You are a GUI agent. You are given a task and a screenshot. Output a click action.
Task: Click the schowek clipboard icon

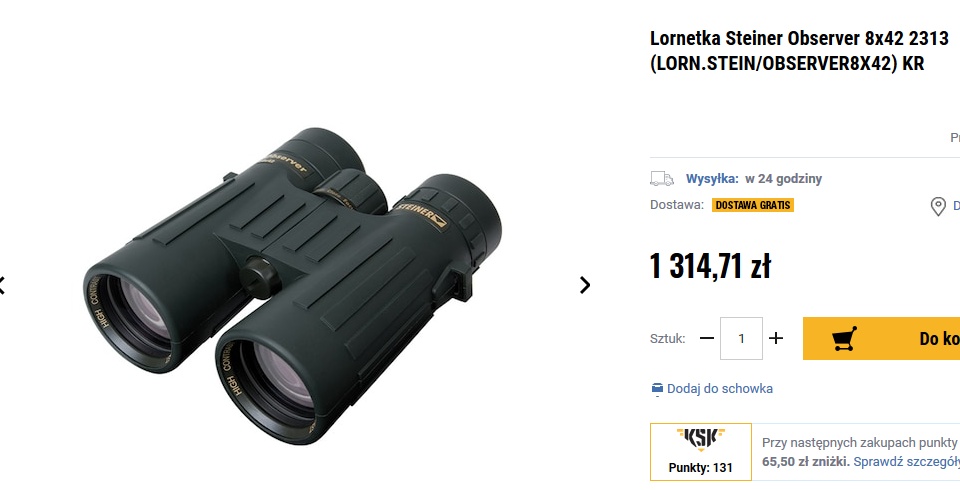(x=657, y=389)
